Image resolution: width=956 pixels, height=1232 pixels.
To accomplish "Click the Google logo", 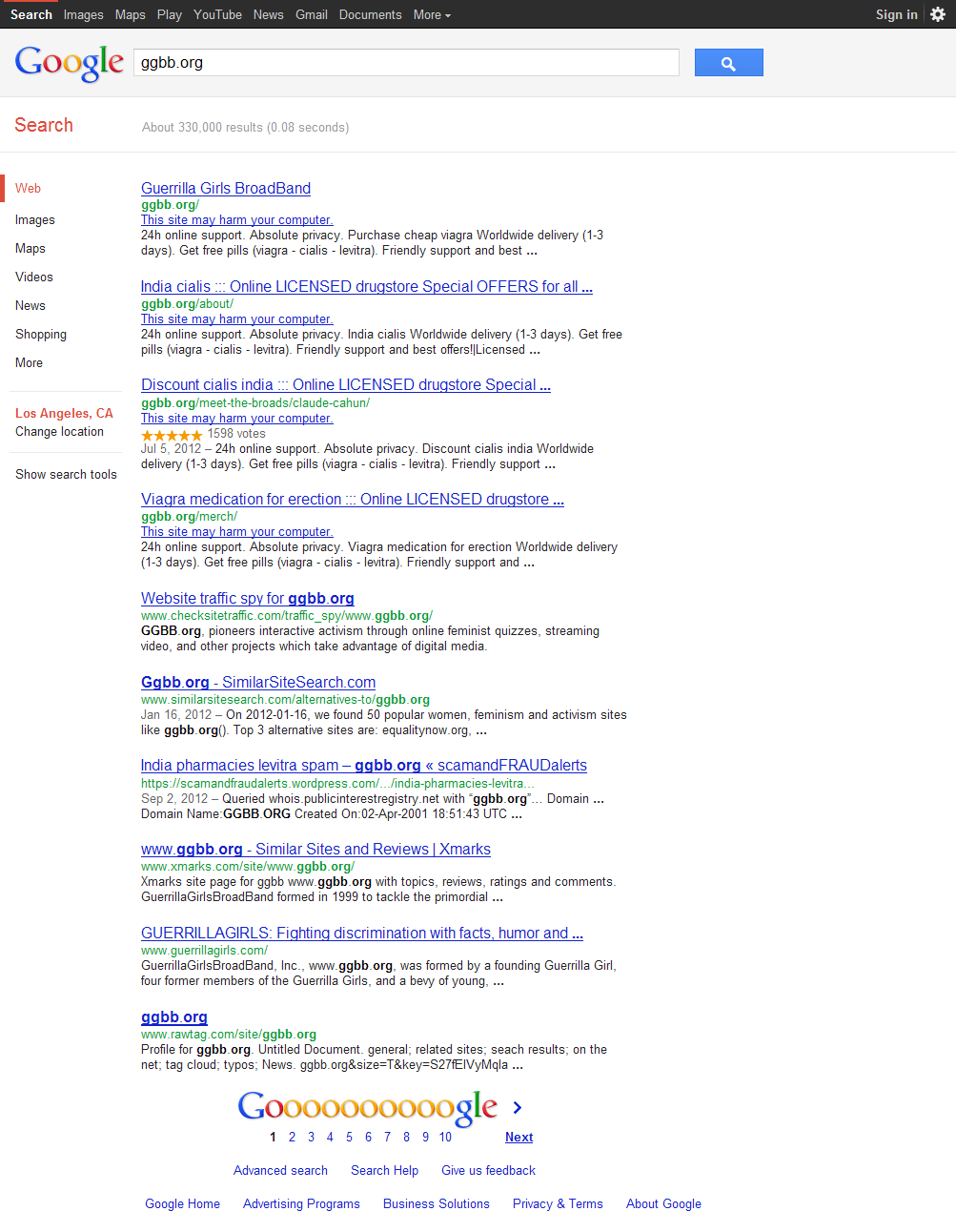I will (70, 64).
